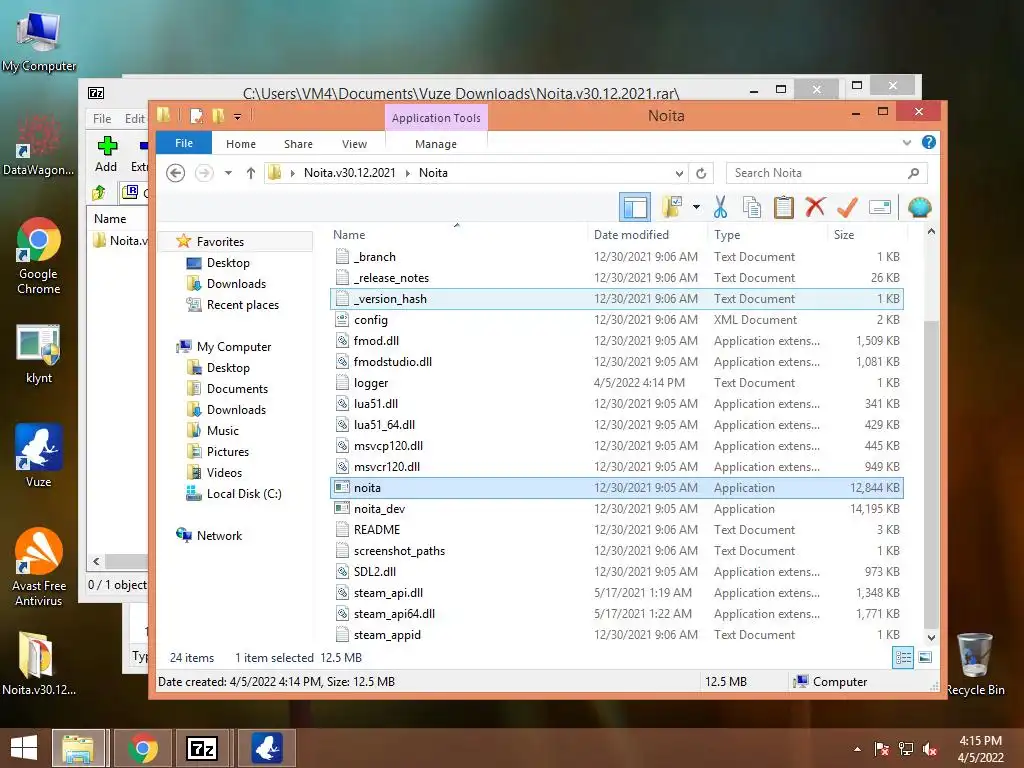The image size is (1024, 768).
Task: Click breadcrumb arrow after Noita.v30.12.2021
Action: click(408, 173)
